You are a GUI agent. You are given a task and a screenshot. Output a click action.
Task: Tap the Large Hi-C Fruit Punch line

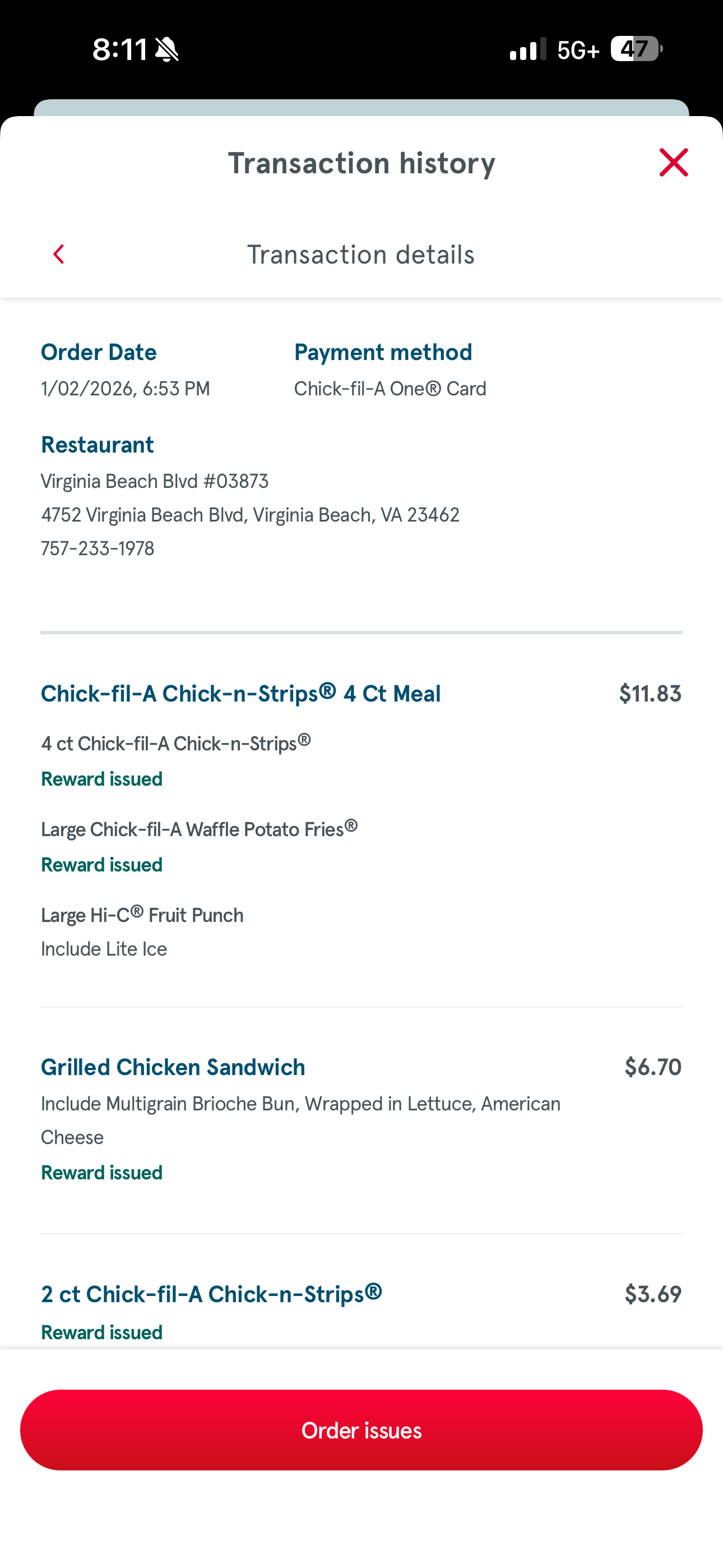pyautogui.click(x=142, y=915)
